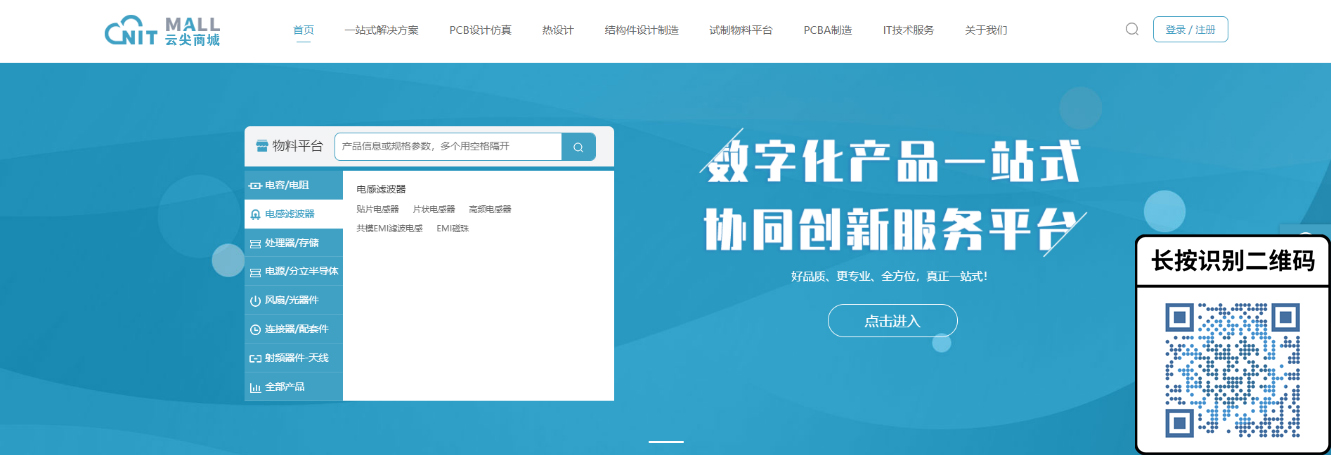
Task: Open the PCBA制造 navigation item
Action: (828, 30)
